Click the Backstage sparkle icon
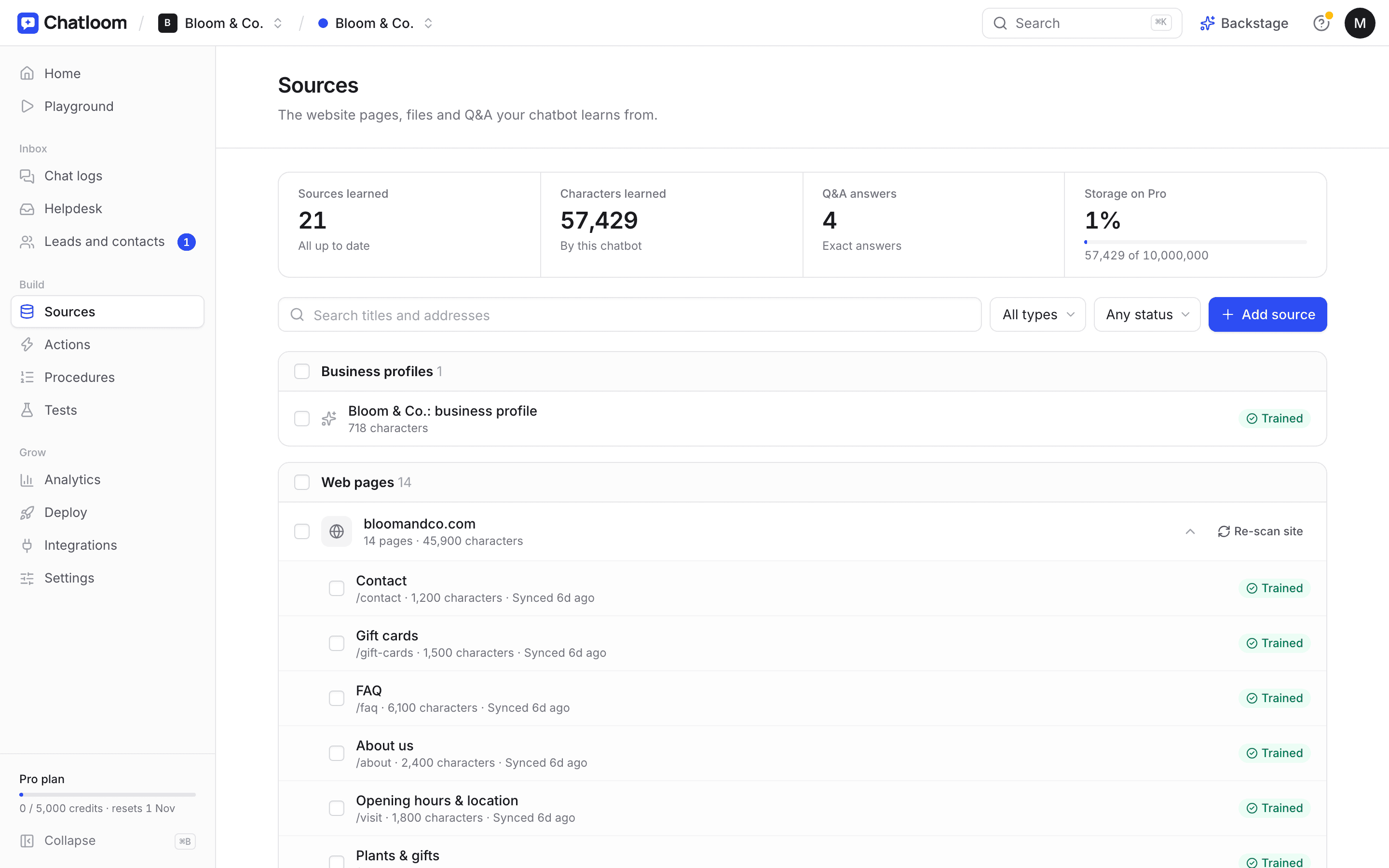 pos(1207,23)
